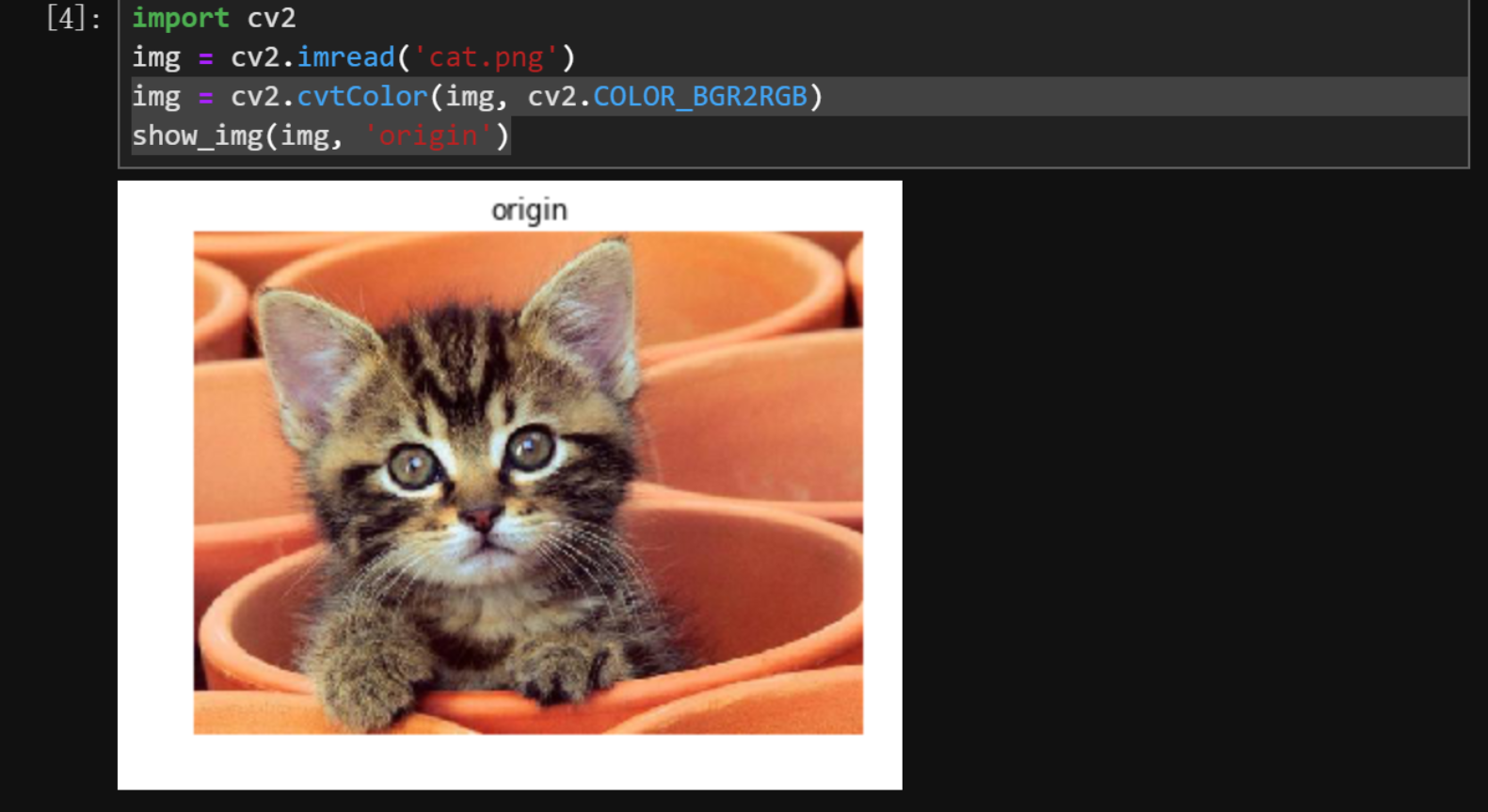The image size is (1488, 812).
Task: Click the 'cat.png' string literal
Action: (x=487, y=57)
